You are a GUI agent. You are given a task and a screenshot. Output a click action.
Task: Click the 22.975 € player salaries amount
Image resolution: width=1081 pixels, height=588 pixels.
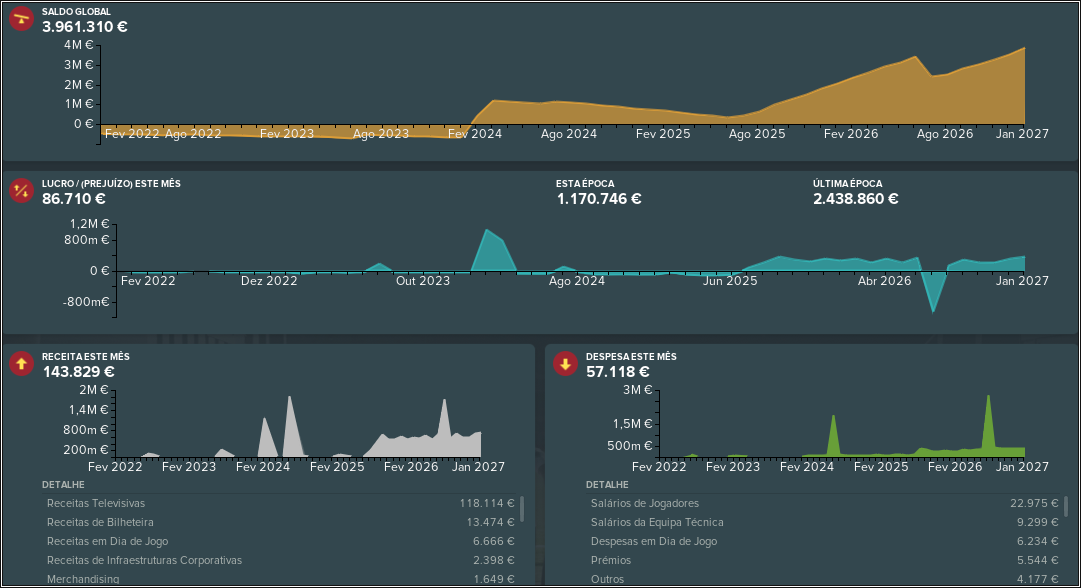1034,503
